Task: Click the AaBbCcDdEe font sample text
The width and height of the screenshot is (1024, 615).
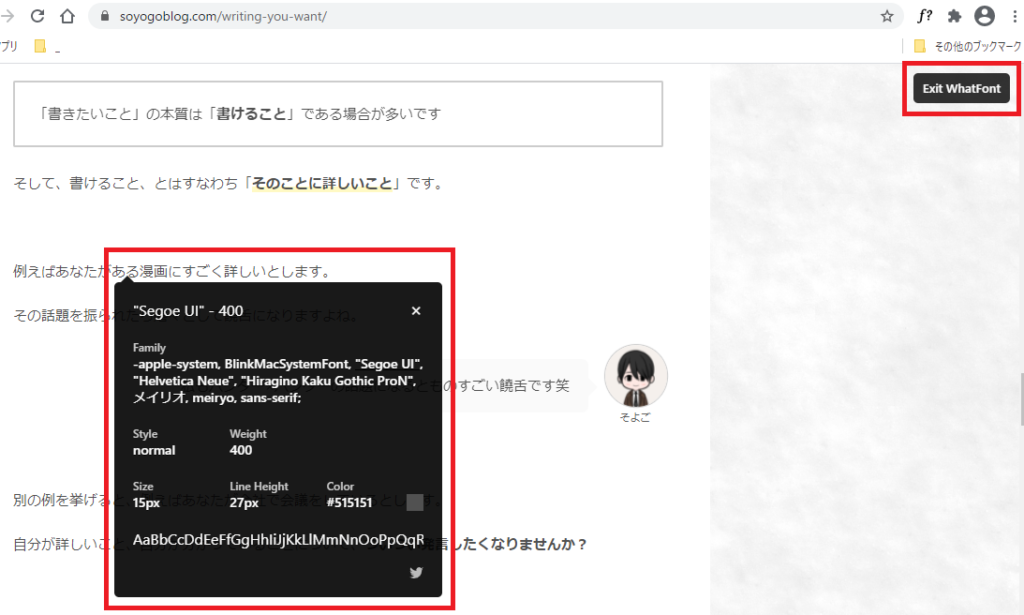Action: coord(278,540)
